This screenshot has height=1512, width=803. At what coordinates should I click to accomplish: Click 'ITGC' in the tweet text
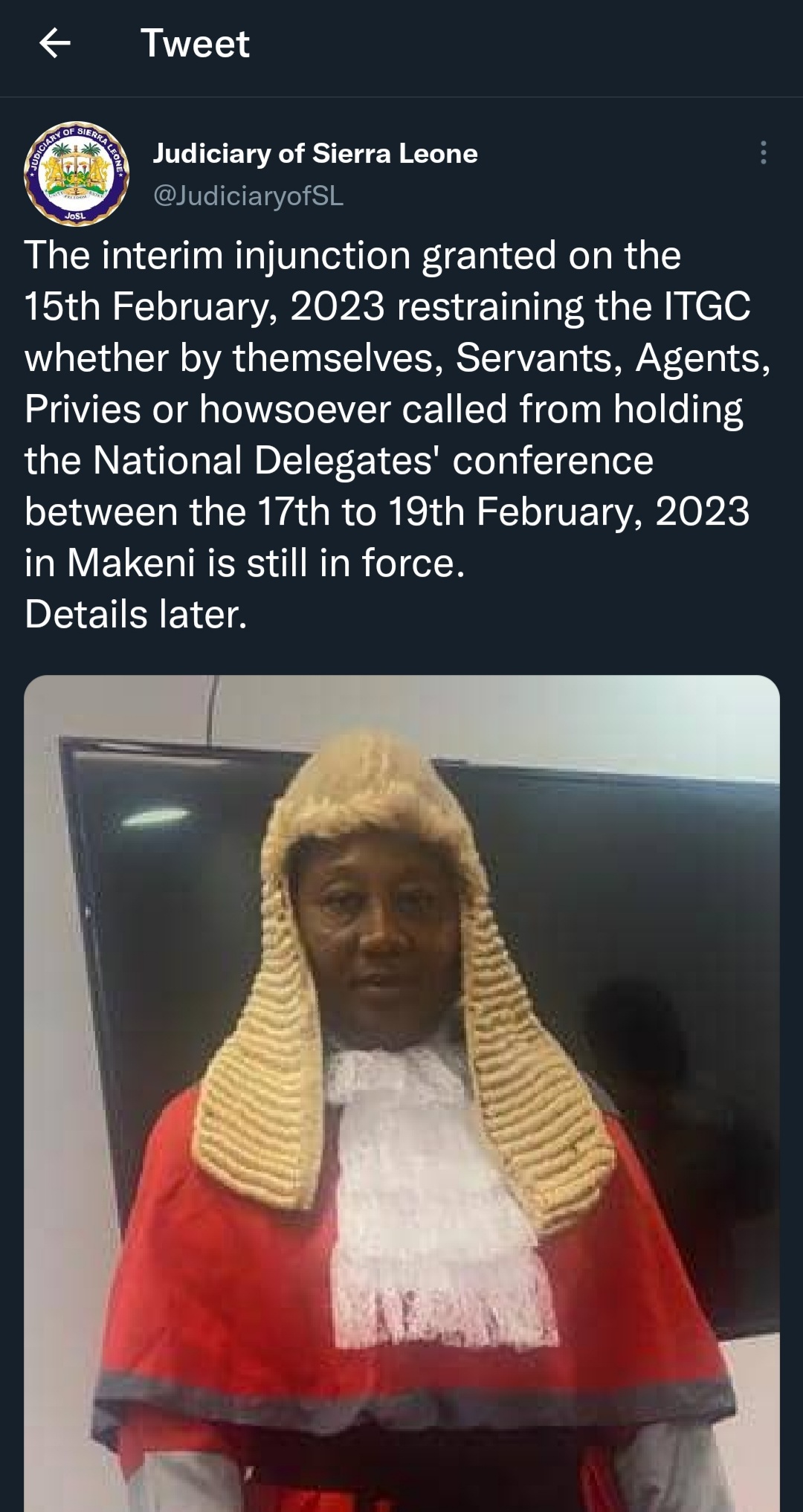click(707, 307)
